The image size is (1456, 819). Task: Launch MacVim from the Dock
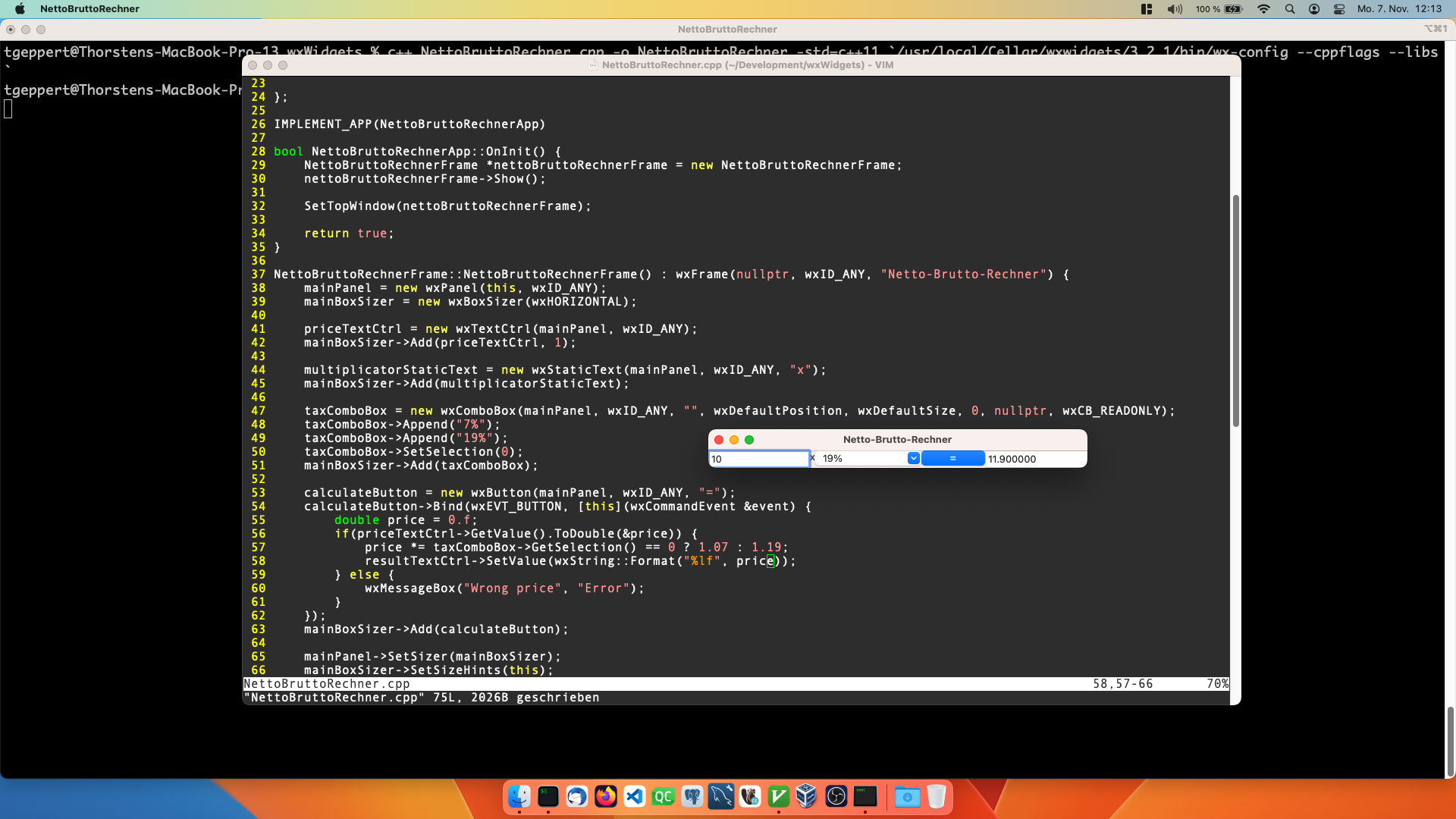(780, 796)
